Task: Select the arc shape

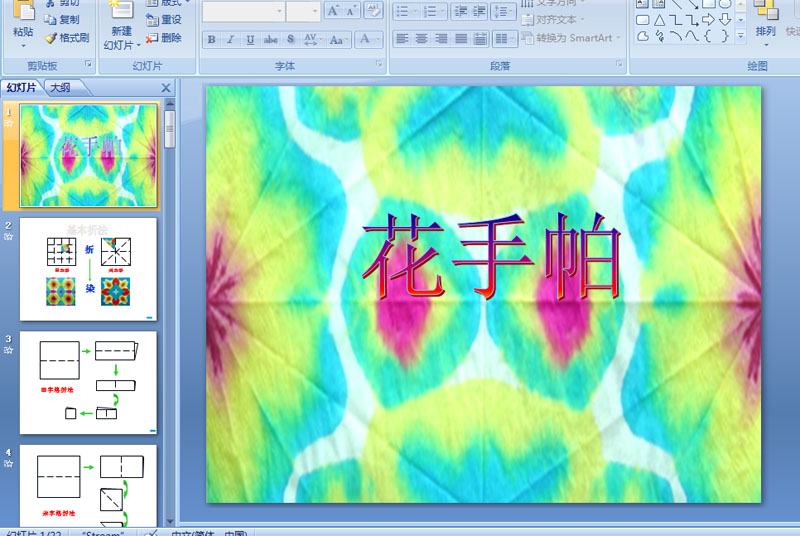Action: 675,37
